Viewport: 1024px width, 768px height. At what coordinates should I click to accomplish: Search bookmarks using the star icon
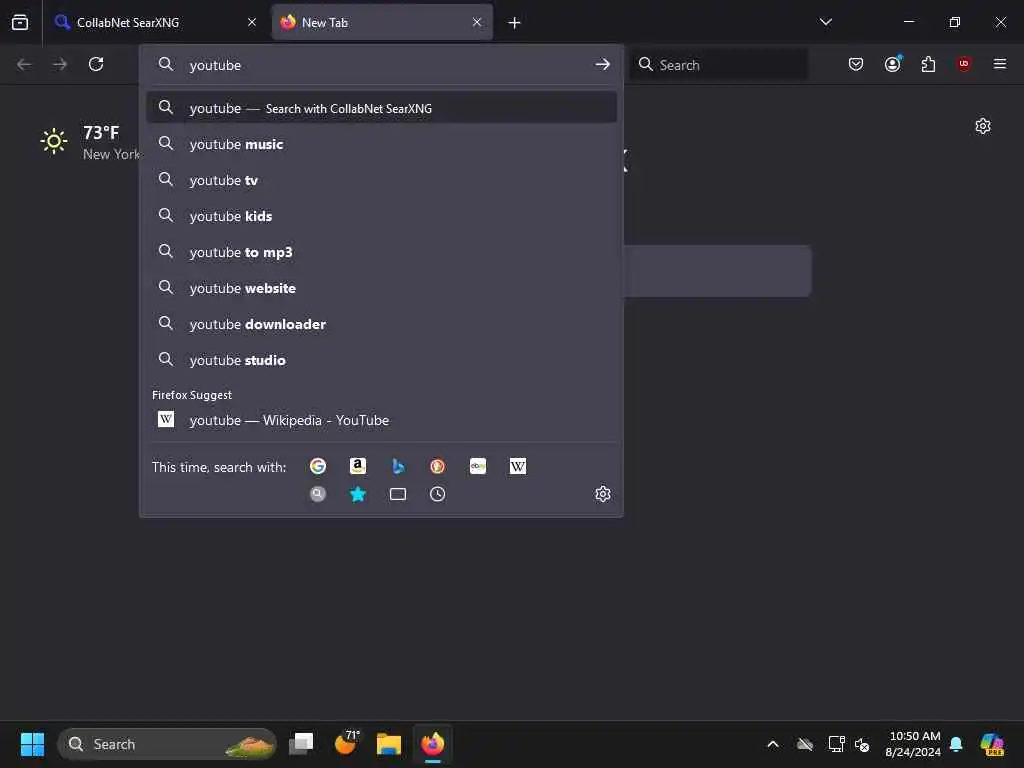click(358, 494)
